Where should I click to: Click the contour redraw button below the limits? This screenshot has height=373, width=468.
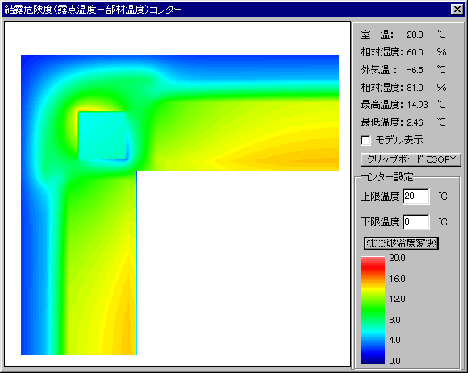(x=401, y=243)
